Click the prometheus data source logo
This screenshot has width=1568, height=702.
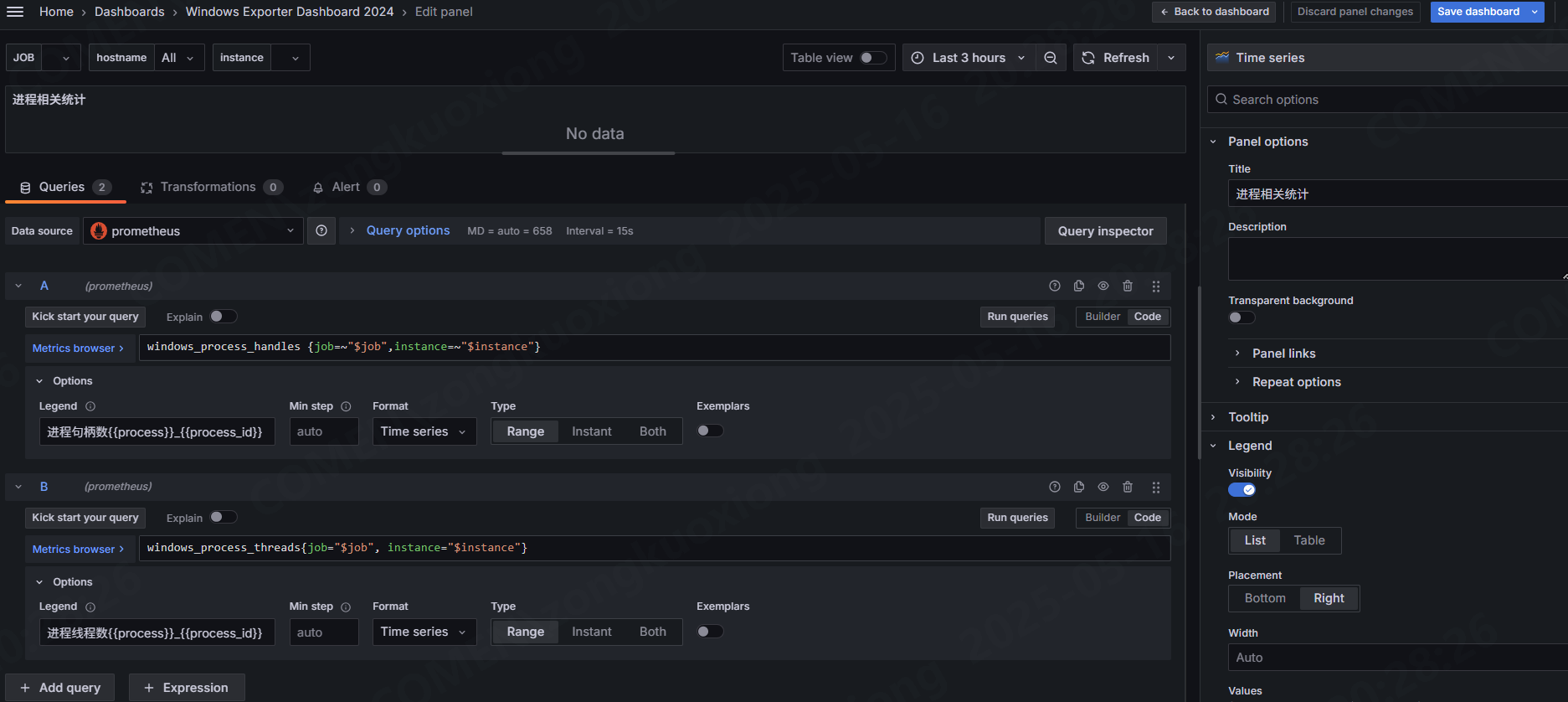[x=99, y=231]
